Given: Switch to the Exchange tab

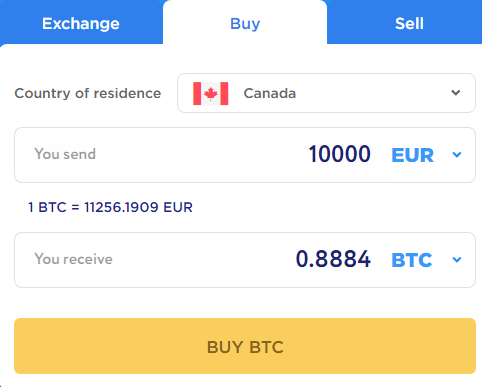Looking at the screenshot, I should click(x=81, y=24).
